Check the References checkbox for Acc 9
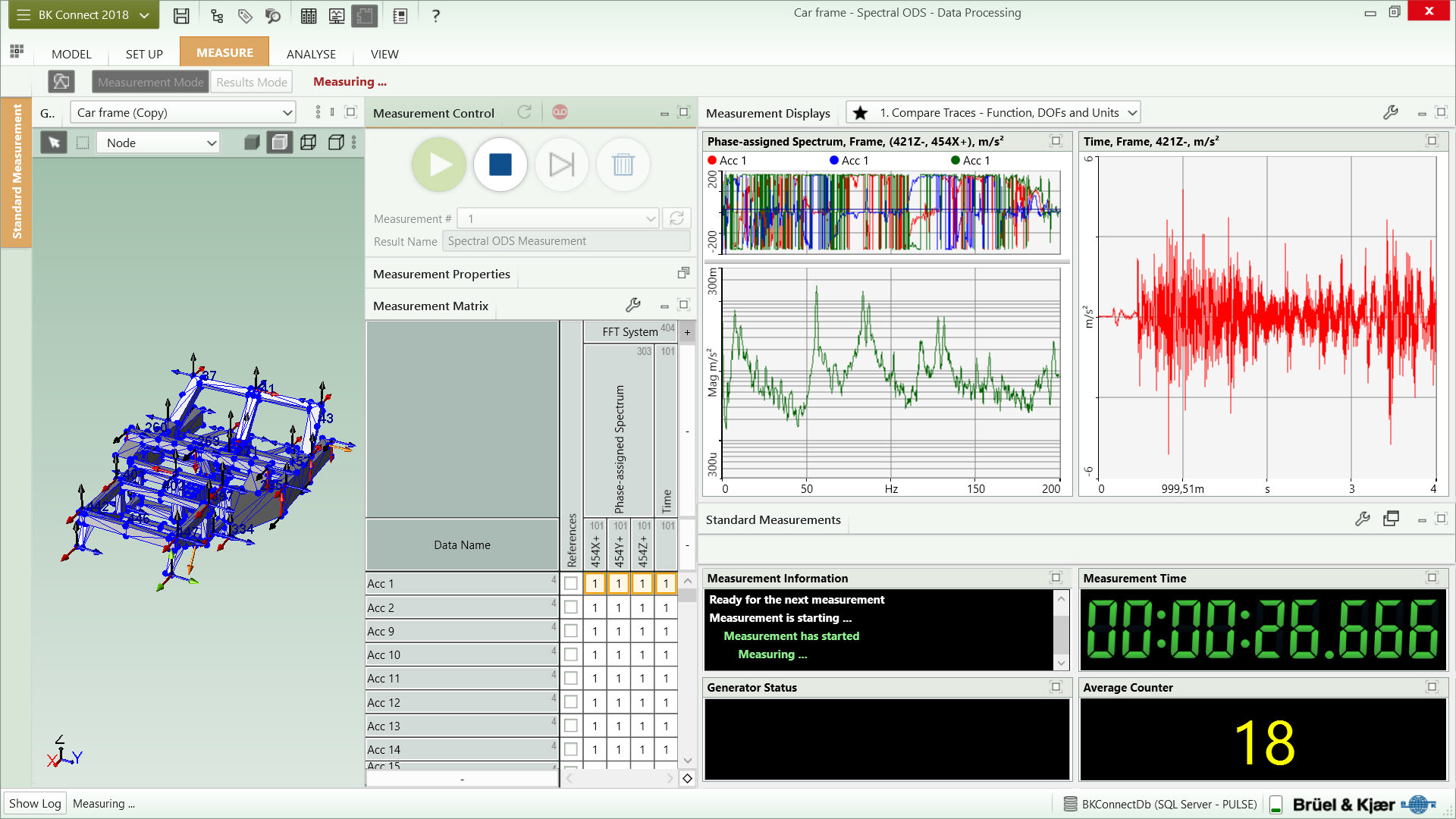 571,631
